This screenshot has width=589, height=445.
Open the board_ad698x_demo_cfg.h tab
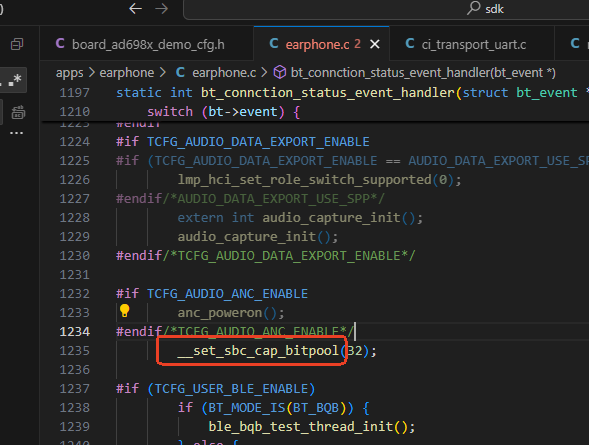click(x=146, y=44)
